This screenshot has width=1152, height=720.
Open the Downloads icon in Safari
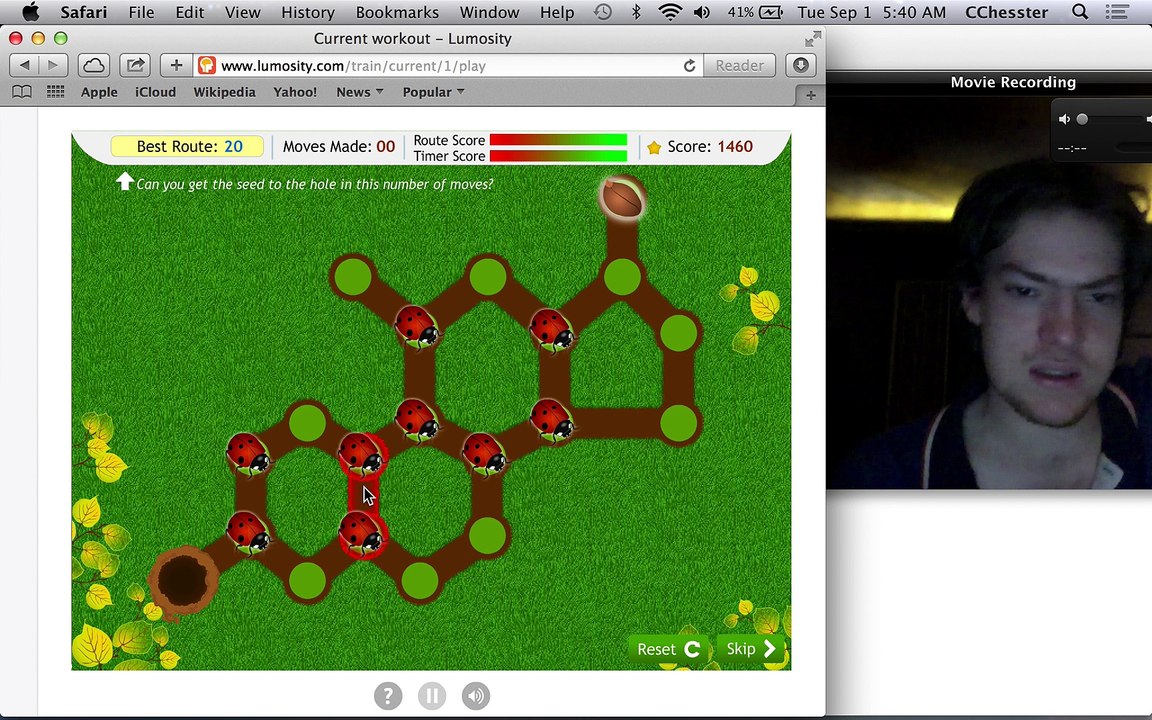(x=801, y=65)
